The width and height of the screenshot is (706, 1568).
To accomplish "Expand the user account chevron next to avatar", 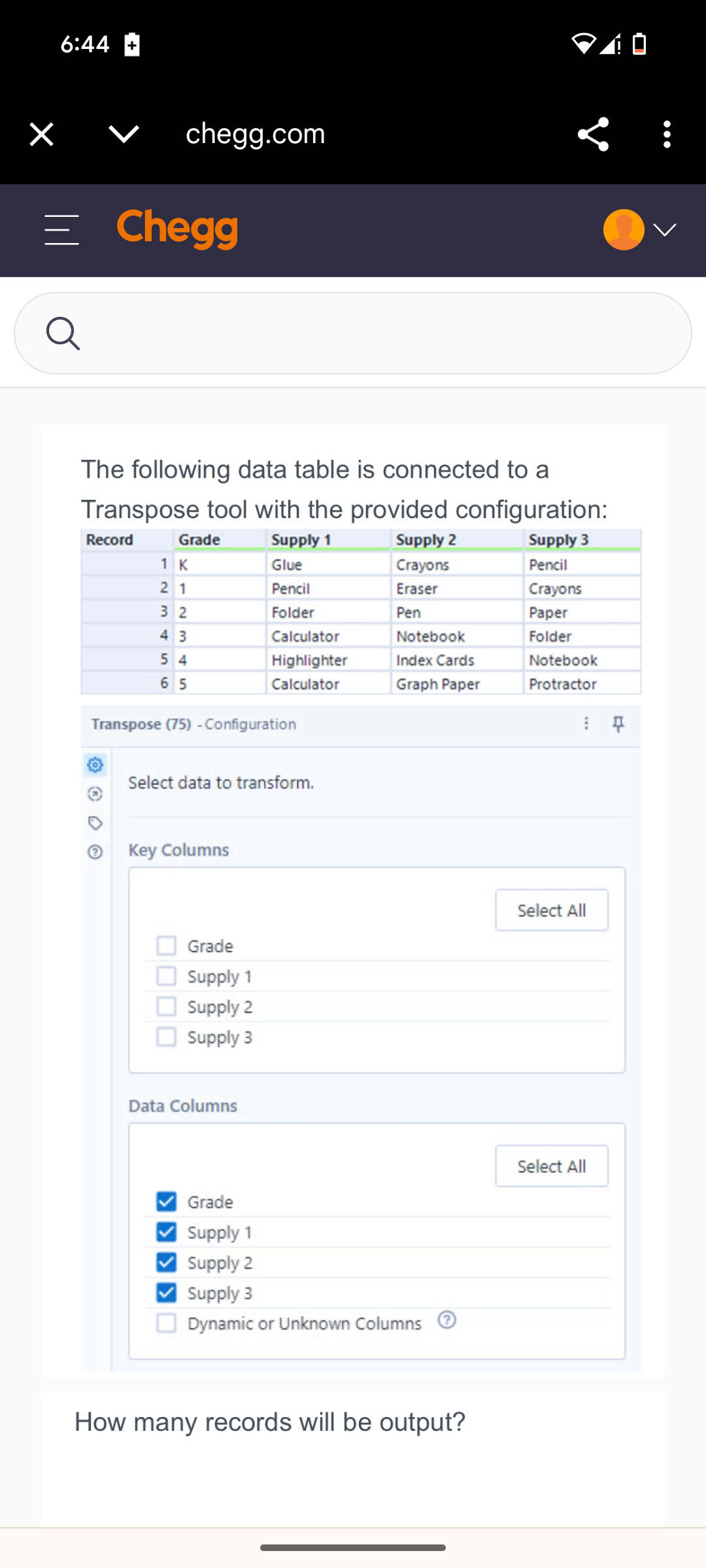I will pyautogui.click(x=665, y=230).
